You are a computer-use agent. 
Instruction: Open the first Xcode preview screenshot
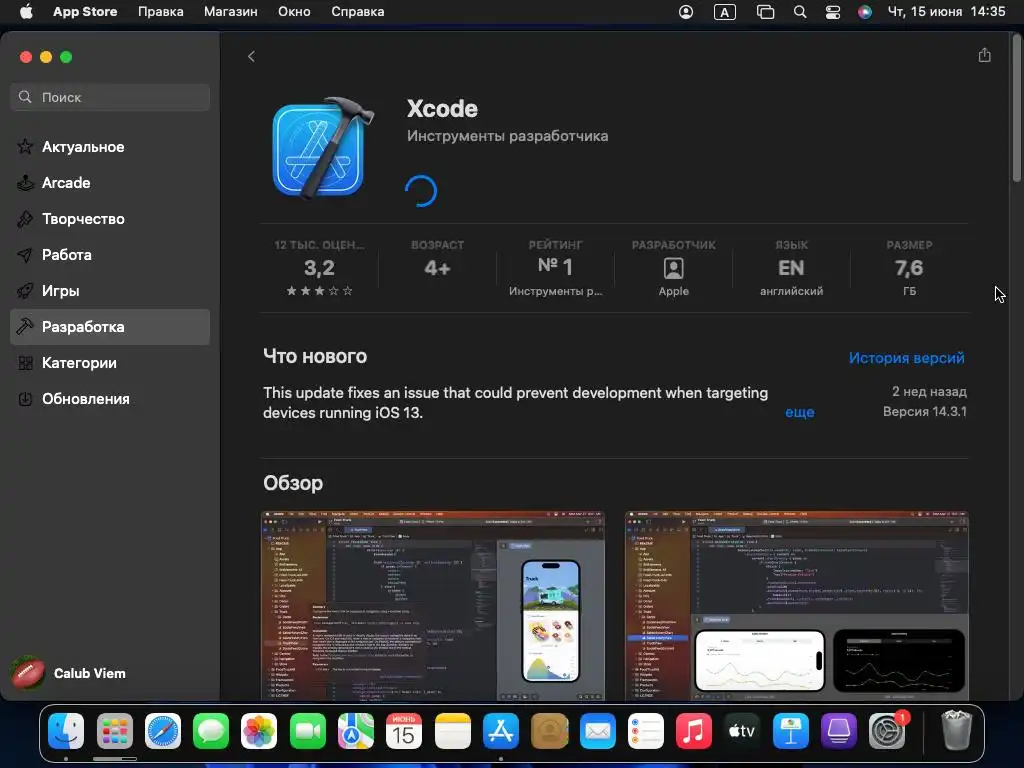click(x=433, y=605)
